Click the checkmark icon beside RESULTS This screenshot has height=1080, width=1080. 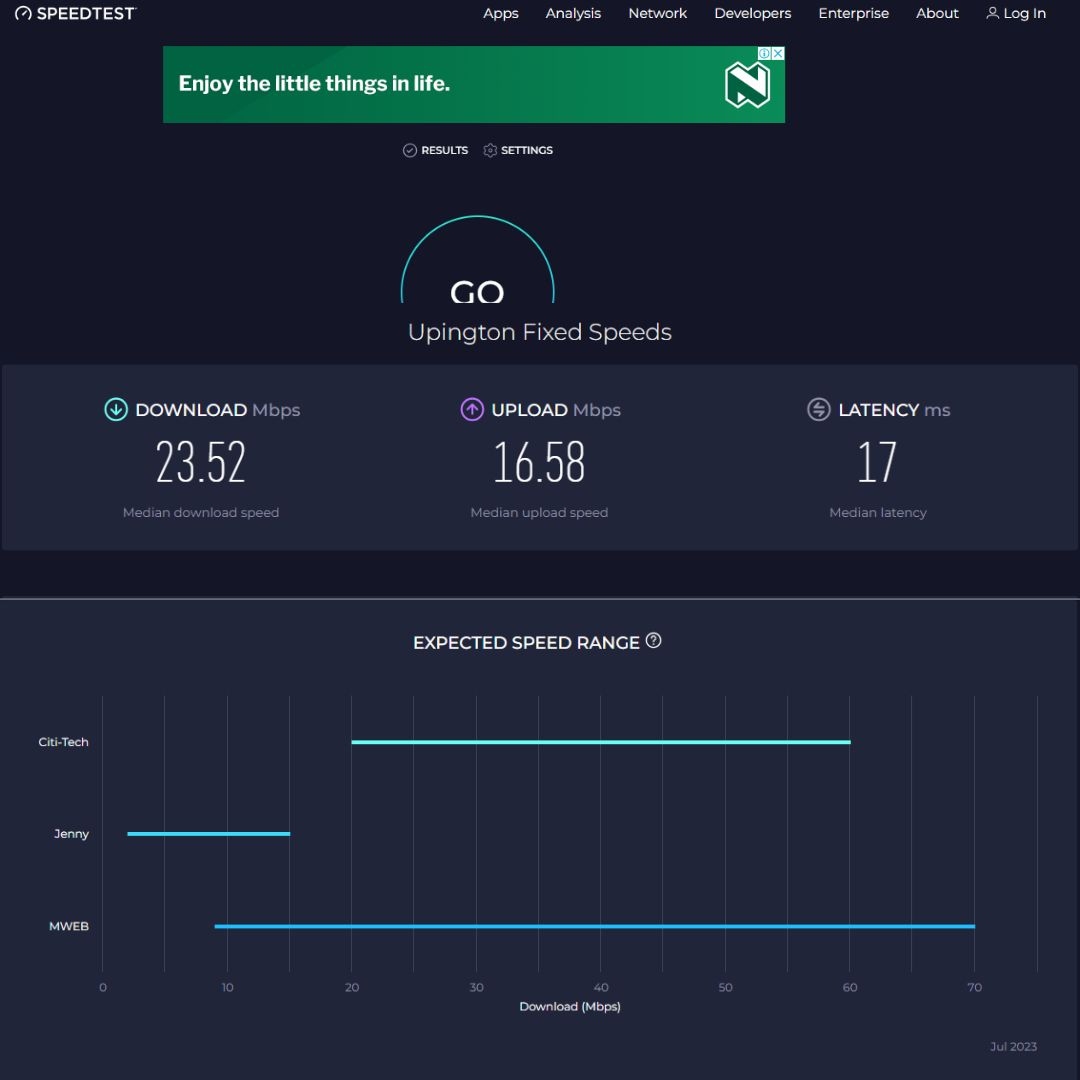click(409, 149)
